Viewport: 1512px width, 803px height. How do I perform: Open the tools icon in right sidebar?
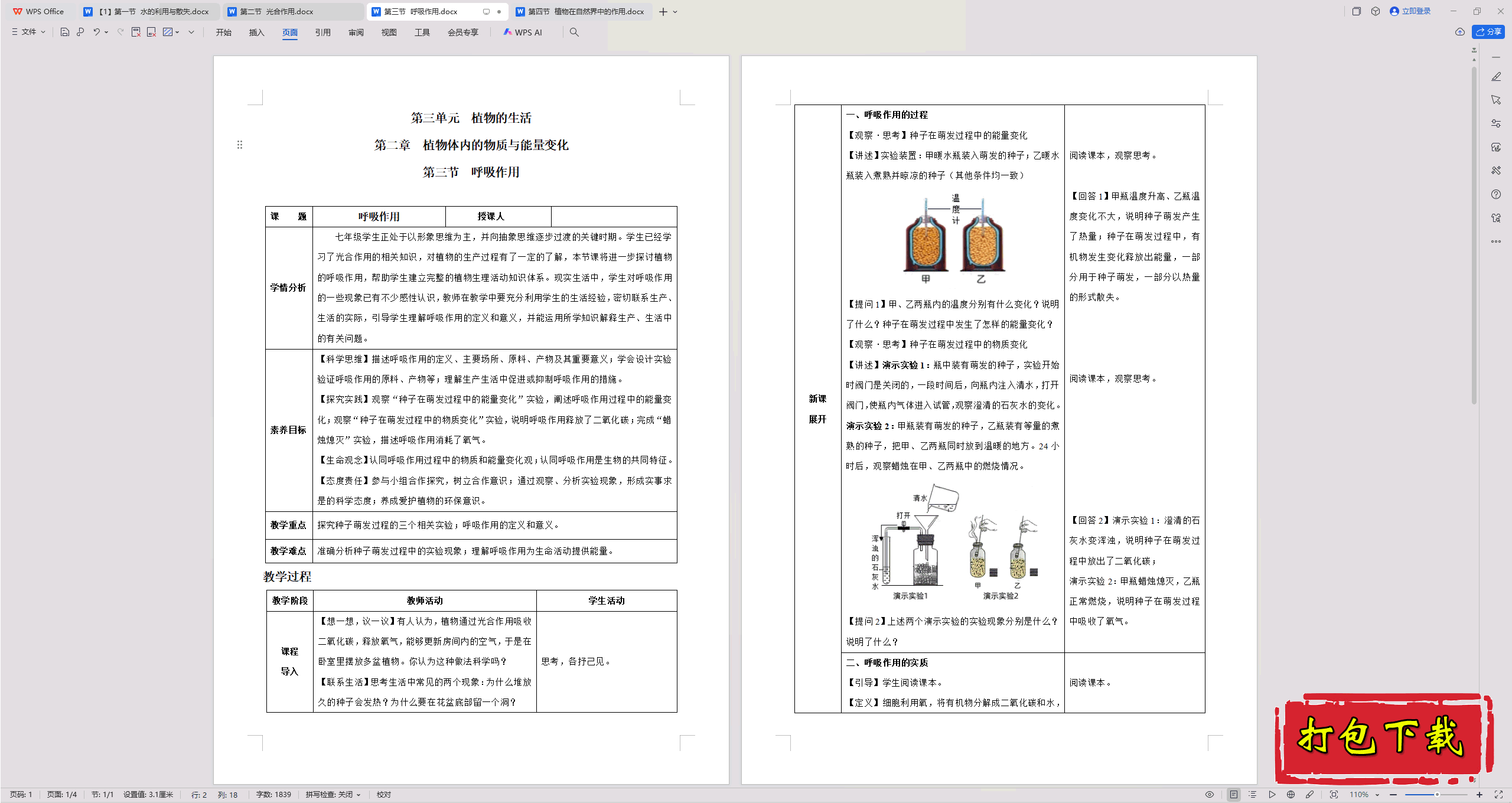coord(1496,171)
